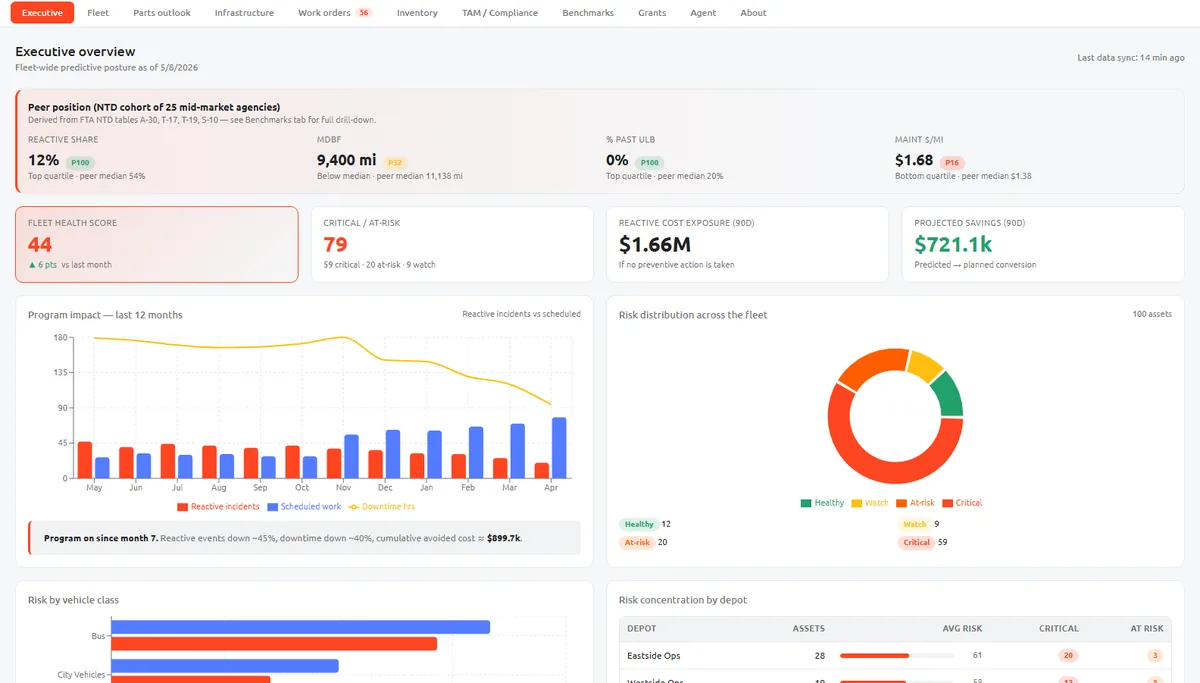The image size is (1200, 683).
Task: Click the April scheduled work blue bar
Action: [x=559, y=448]
